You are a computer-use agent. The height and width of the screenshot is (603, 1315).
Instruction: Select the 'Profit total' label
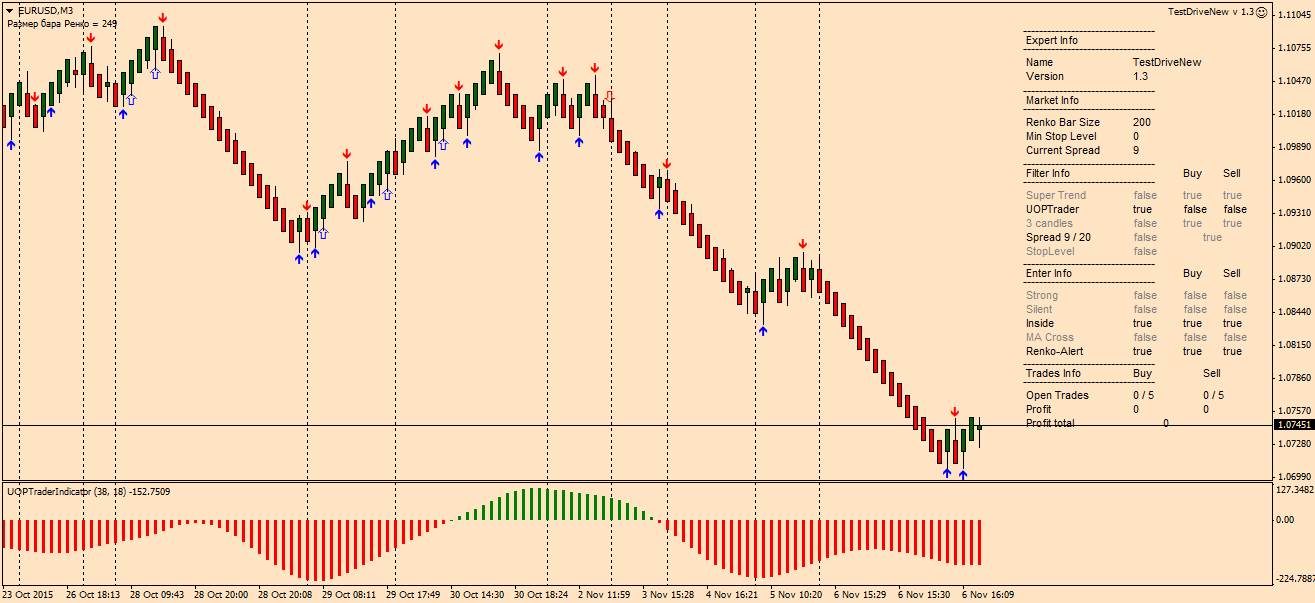tap(1050, 423)
